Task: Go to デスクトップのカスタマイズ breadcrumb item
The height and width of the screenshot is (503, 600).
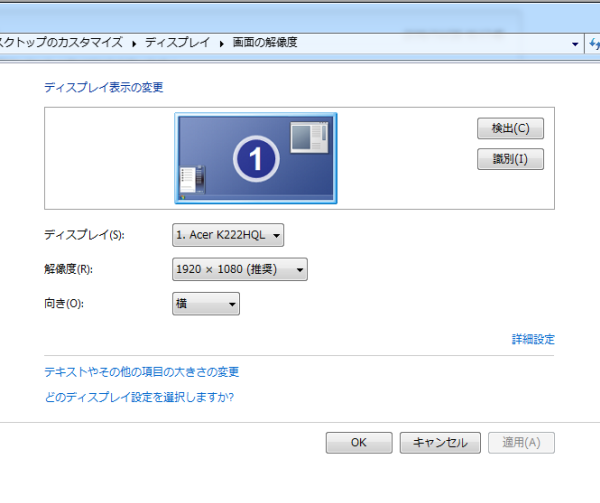Action: click(x=61, y=42)
